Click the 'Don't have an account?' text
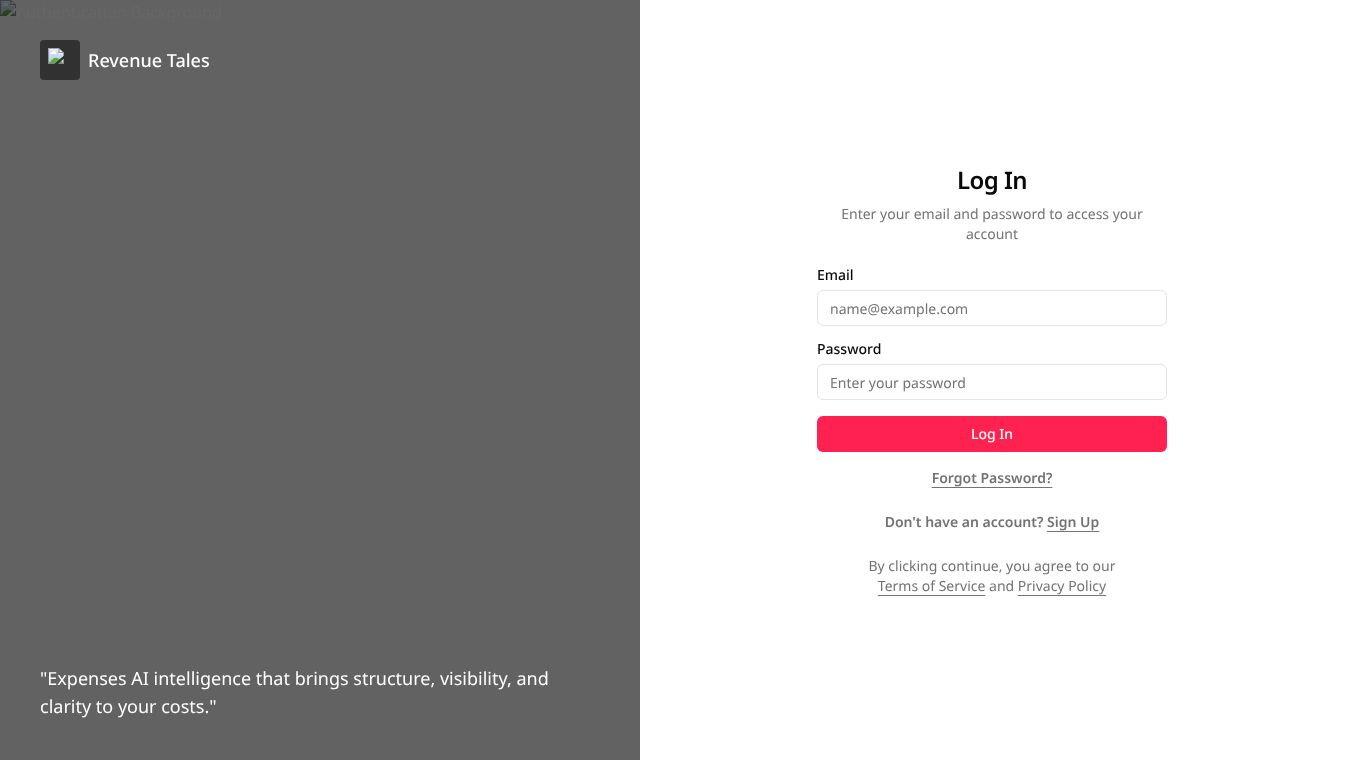The height and width of the screenshot is (760, 1352). [x=963, y=522]
